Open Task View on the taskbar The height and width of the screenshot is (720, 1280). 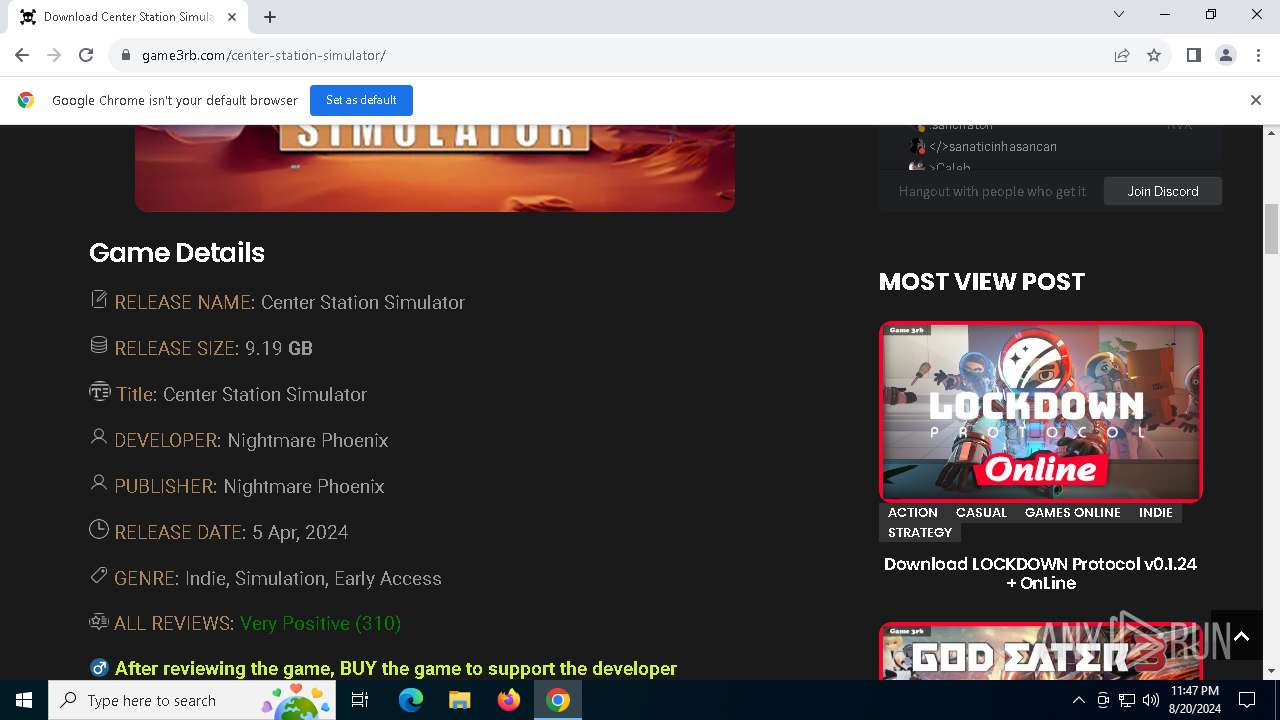click(360, 700)
